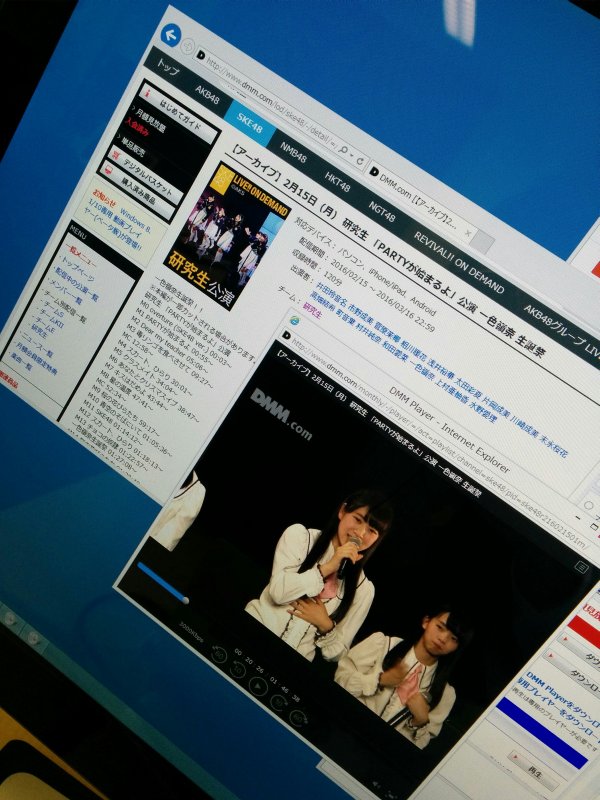Open performer link 一色嶺奈

421,373
